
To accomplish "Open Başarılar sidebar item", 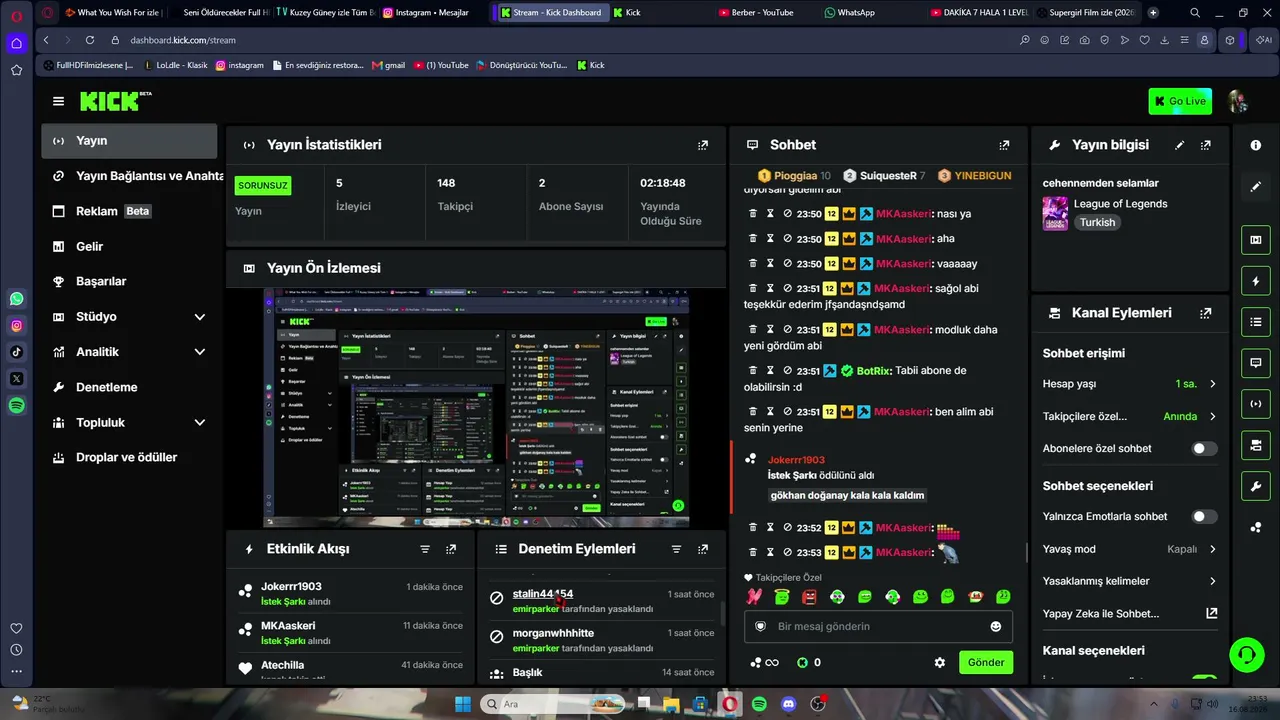I will pyautogui.click(x=129, y=281).
